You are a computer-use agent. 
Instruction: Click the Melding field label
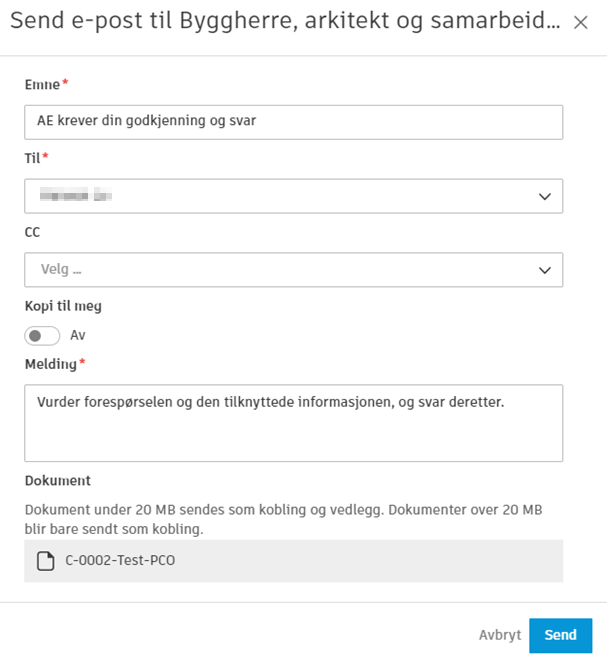[51, 364]
